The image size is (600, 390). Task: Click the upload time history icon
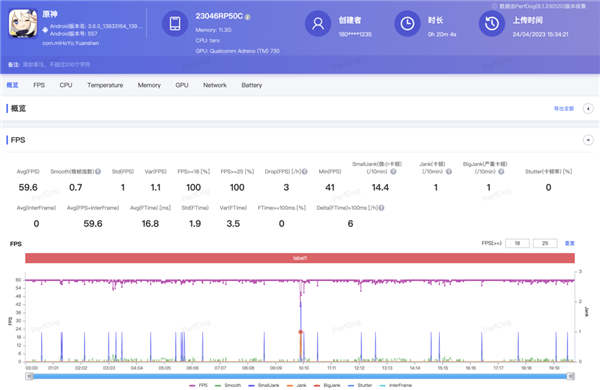492,23
